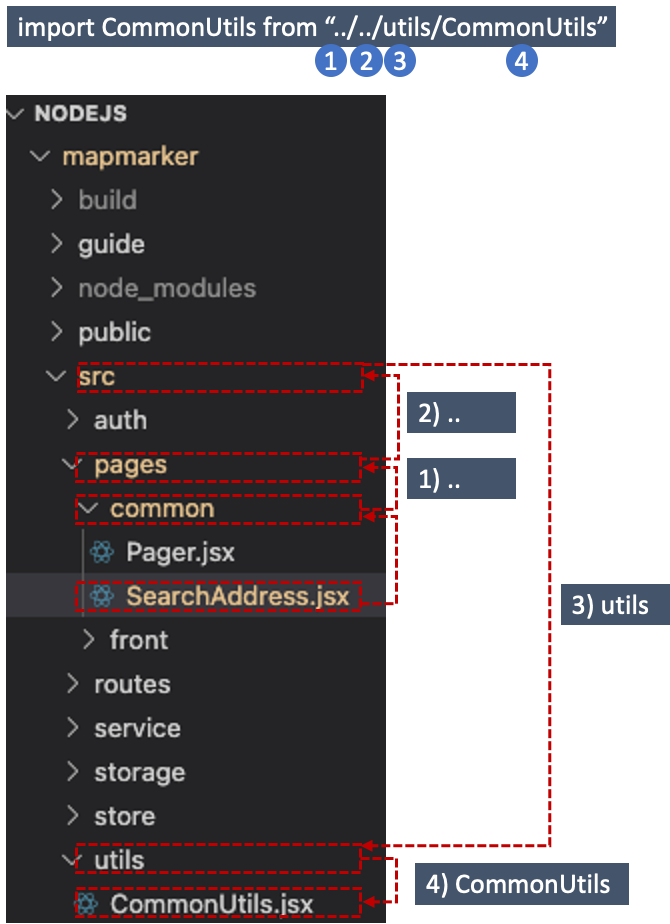670x924 pixels.
Task: Collapse the common folder chevron
Action: (x=88, y=508)
